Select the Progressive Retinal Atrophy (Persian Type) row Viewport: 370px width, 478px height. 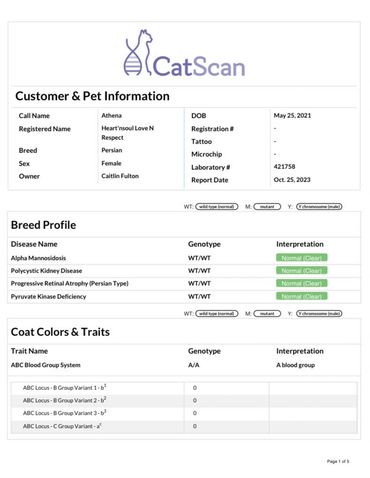(184, 284)
